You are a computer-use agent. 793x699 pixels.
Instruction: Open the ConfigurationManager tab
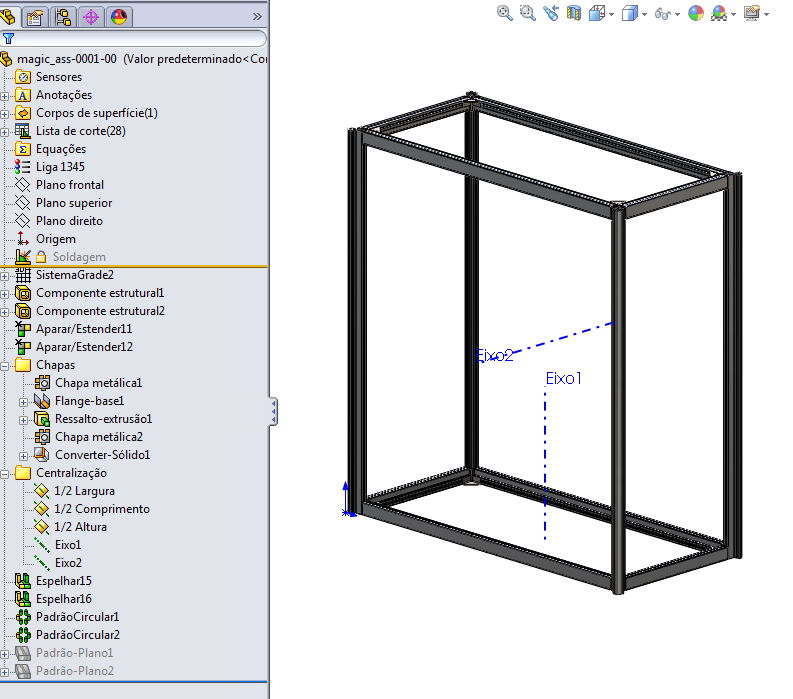pos(63,17)
